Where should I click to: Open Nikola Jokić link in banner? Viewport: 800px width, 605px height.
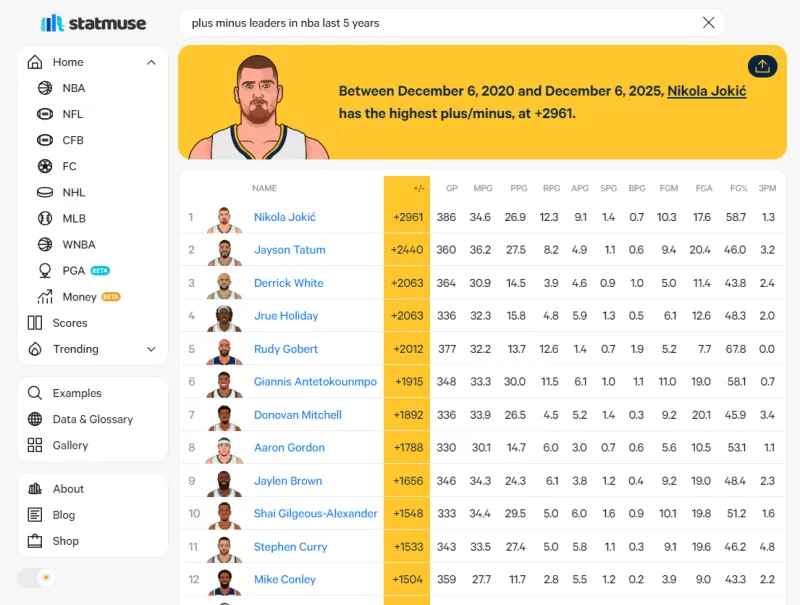(x=706, y=91)
